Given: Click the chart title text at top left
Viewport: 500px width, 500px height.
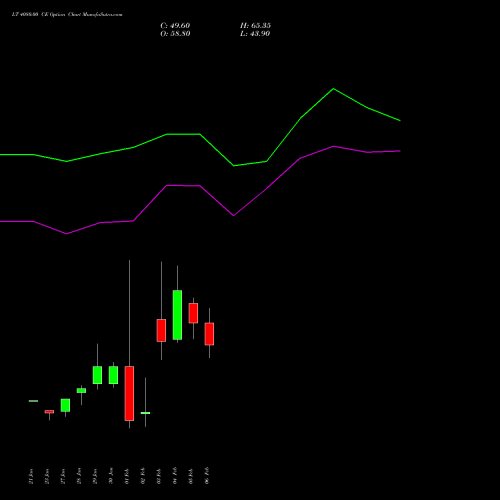Looking at the screenshot, I should 67,15.
